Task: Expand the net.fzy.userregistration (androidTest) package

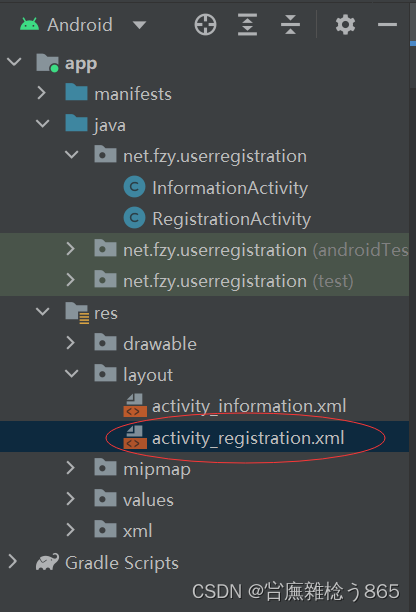Action: tap(71, 249)
